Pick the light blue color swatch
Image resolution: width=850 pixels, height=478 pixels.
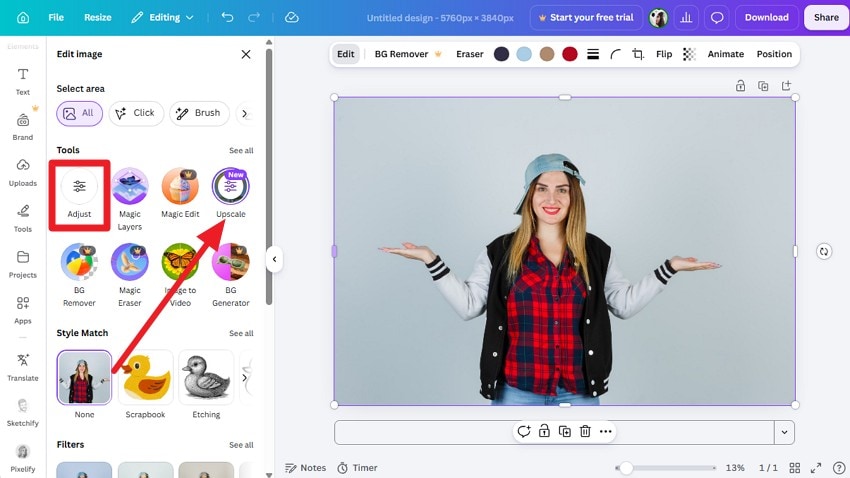(524, 54)
